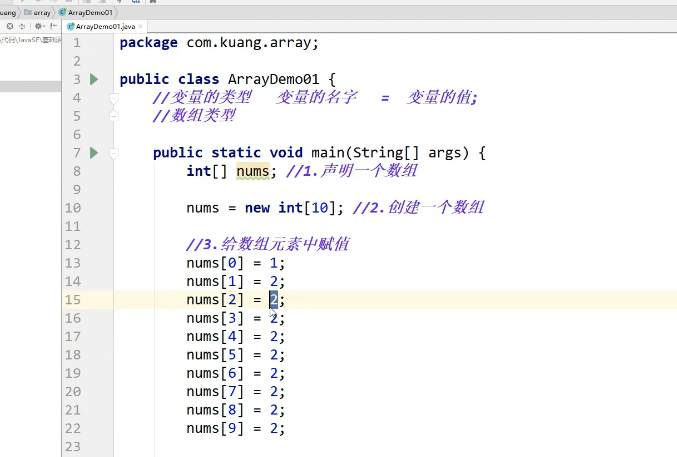Image resolution: width=677 pixels, height=457 pixels.
Task: Click 'nums[9]' on line 22
Action: [x=215, y=428]
